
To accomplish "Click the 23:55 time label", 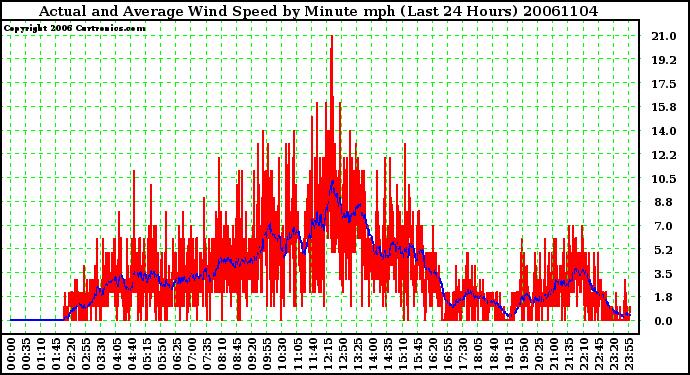I will pyautogui.click(x=629, y=354).
